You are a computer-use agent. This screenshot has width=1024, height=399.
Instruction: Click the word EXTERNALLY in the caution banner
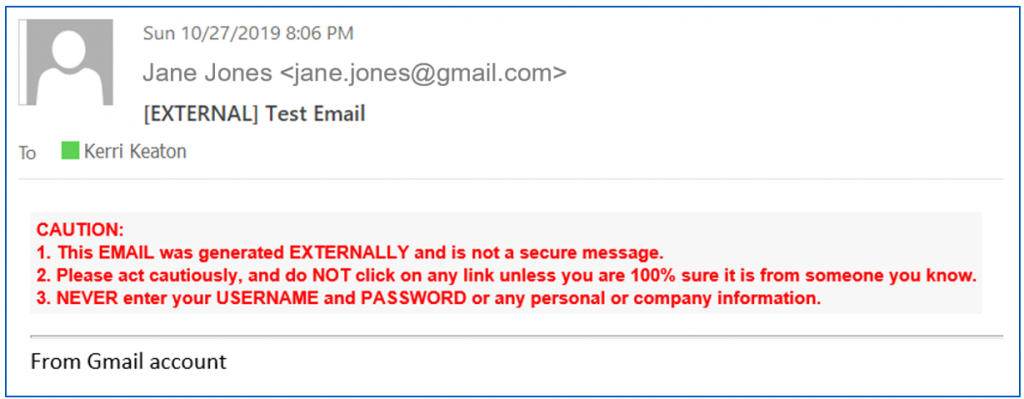(350, 253)
